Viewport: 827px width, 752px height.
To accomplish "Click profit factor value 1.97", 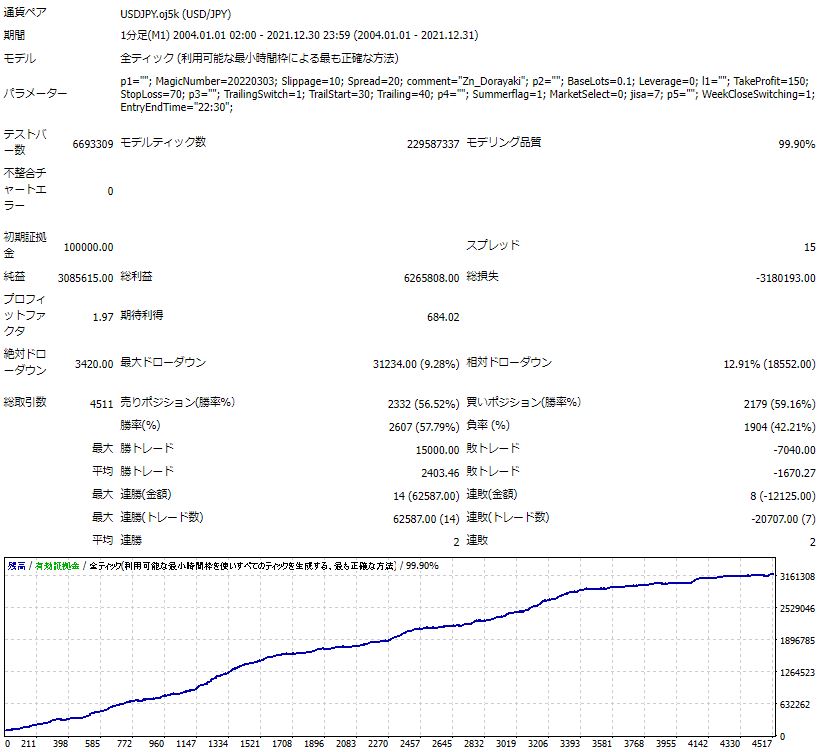I will pyautogui.click(x=103, y=317).
